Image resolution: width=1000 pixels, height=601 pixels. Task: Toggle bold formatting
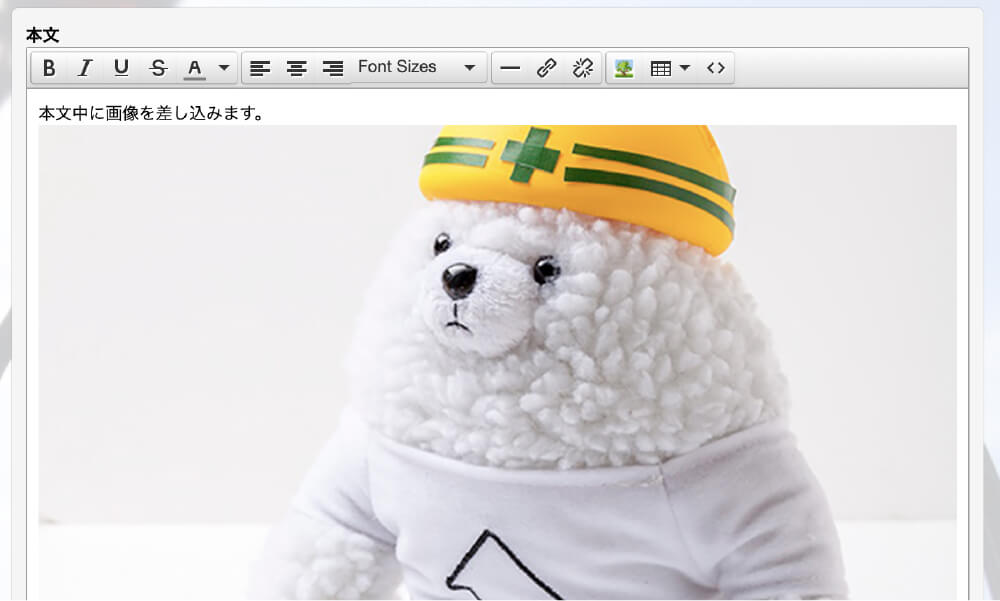pos(49,68)
